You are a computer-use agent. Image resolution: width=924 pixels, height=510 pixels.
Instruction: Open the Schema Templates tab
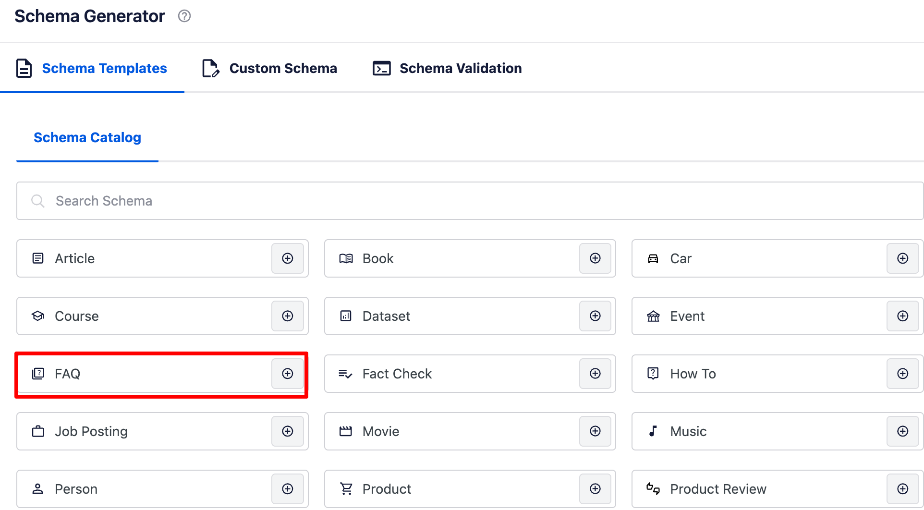click(92, 68)
